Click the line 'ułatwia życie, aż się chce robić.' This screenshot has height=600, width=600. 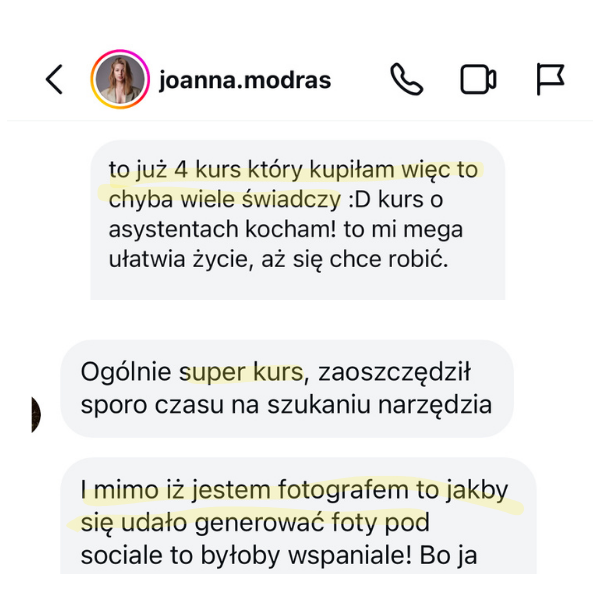pos(278,260)
